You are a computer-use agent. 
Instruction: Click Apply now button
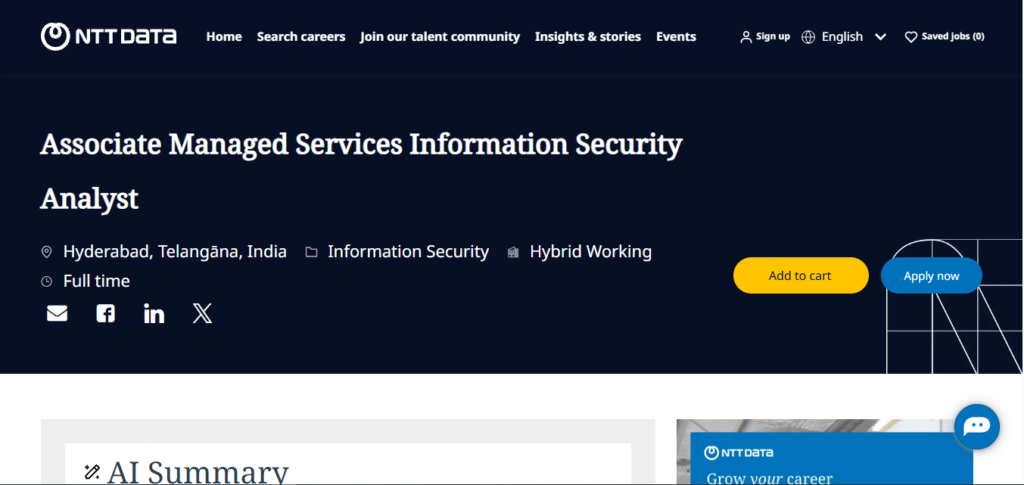931,275
